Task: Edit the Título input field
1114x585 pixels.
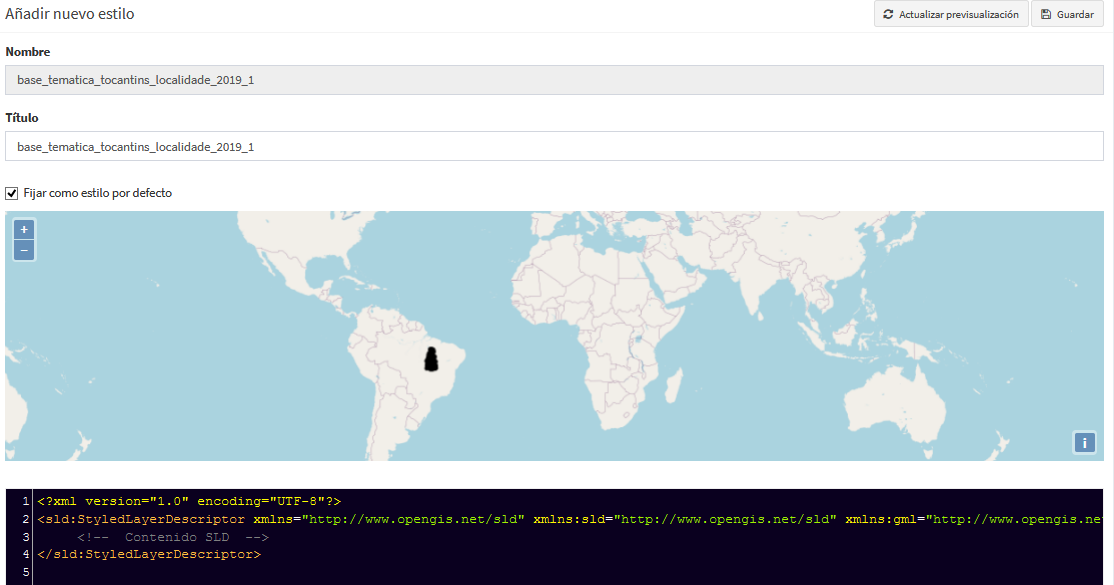Action: click(554, 146)
